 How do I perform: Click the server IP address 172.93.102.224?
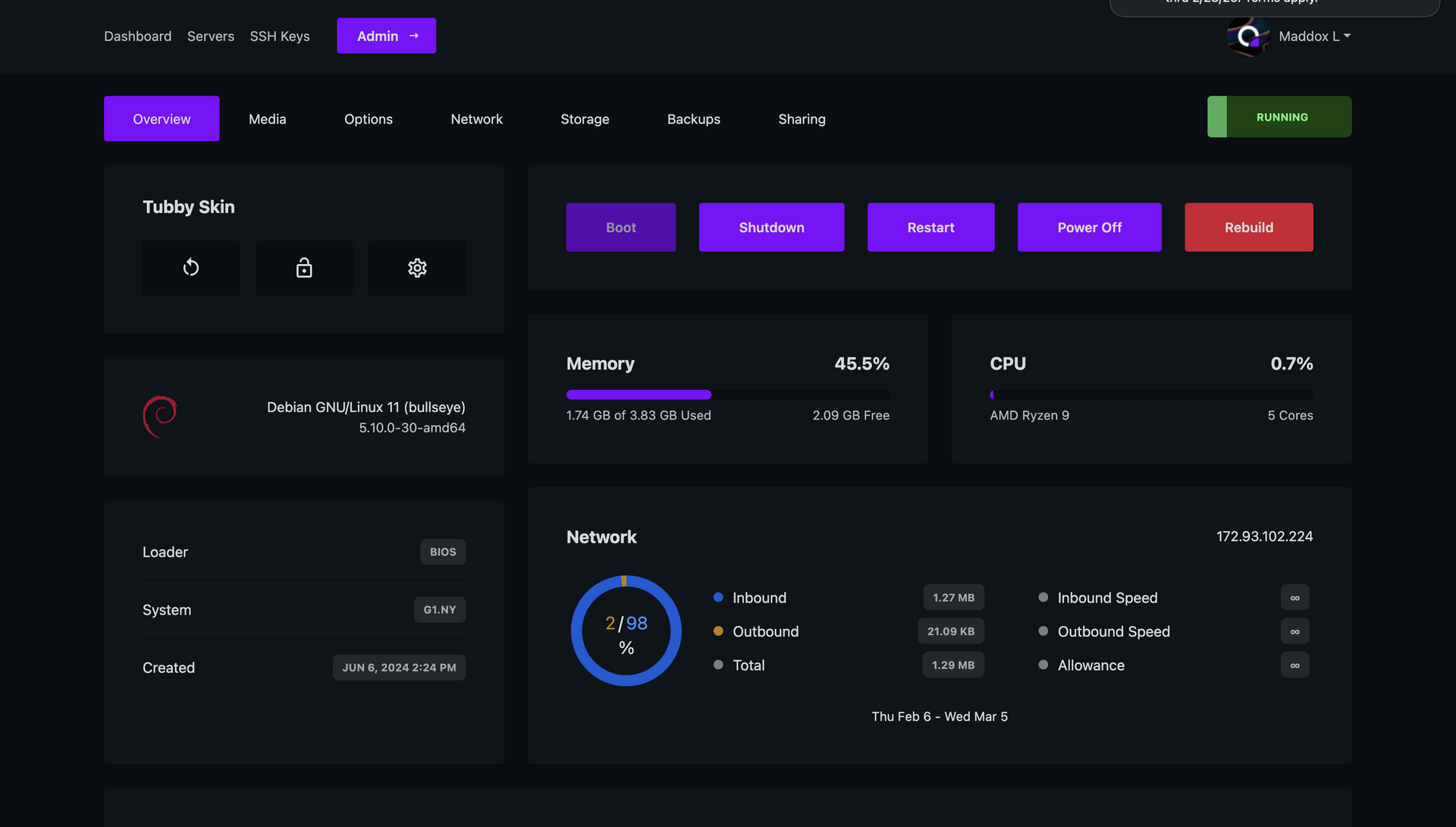[1264, 536]
